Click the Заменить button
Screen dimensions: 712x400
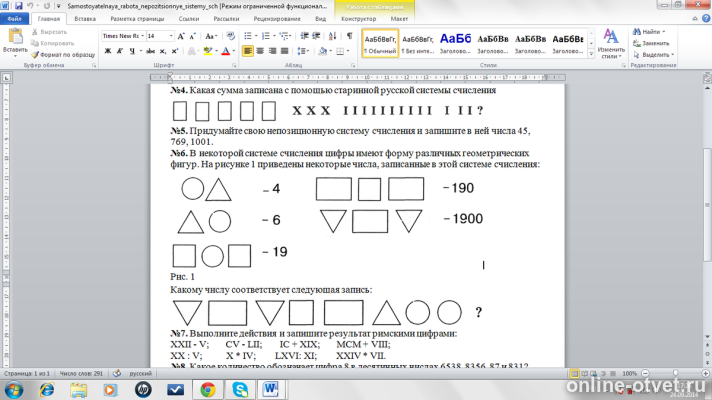tap(652, 43)
